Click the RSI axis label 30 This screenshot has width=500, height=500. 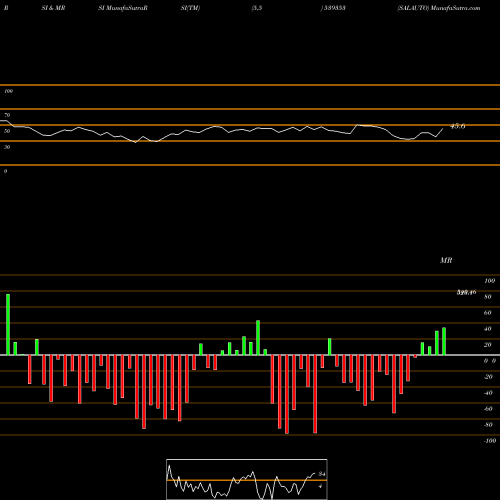coord(7,147)
